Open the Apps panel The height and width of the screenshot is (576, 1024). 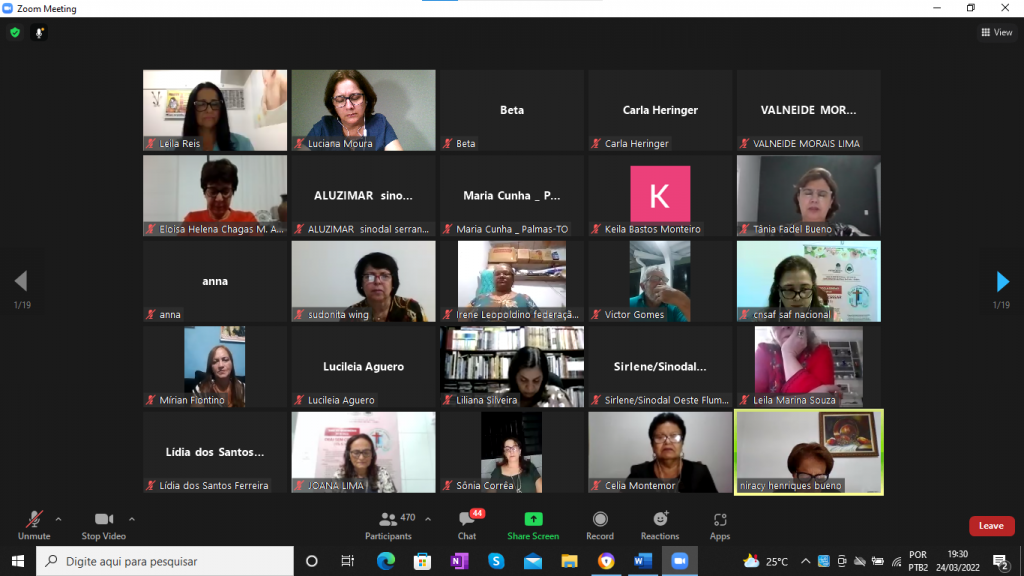point(720,525)
